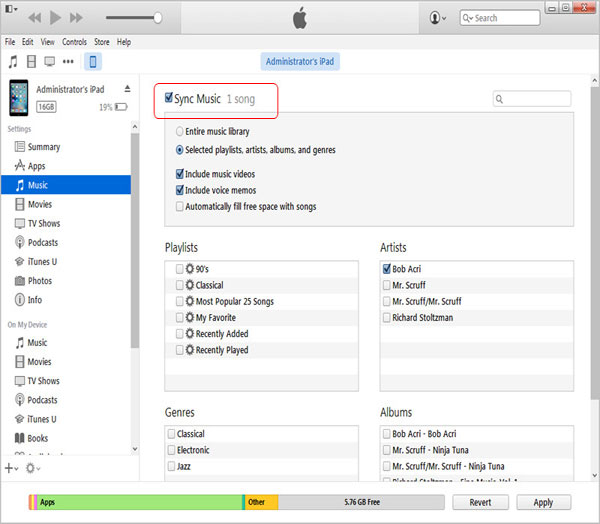Image resolution: width=600 pixels, height=524 pixels.
Task: Check the Jazz genre
Action: [171, 466]
